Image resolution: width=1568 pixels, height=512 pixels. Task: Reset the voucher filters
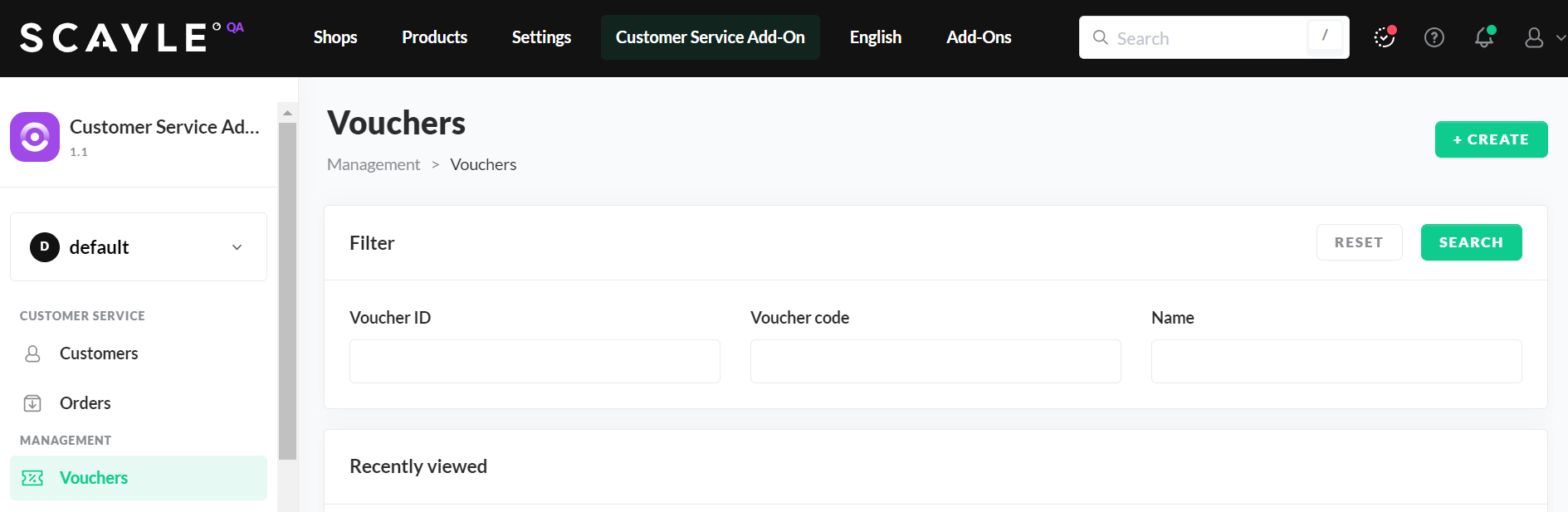pos(1359,242)
